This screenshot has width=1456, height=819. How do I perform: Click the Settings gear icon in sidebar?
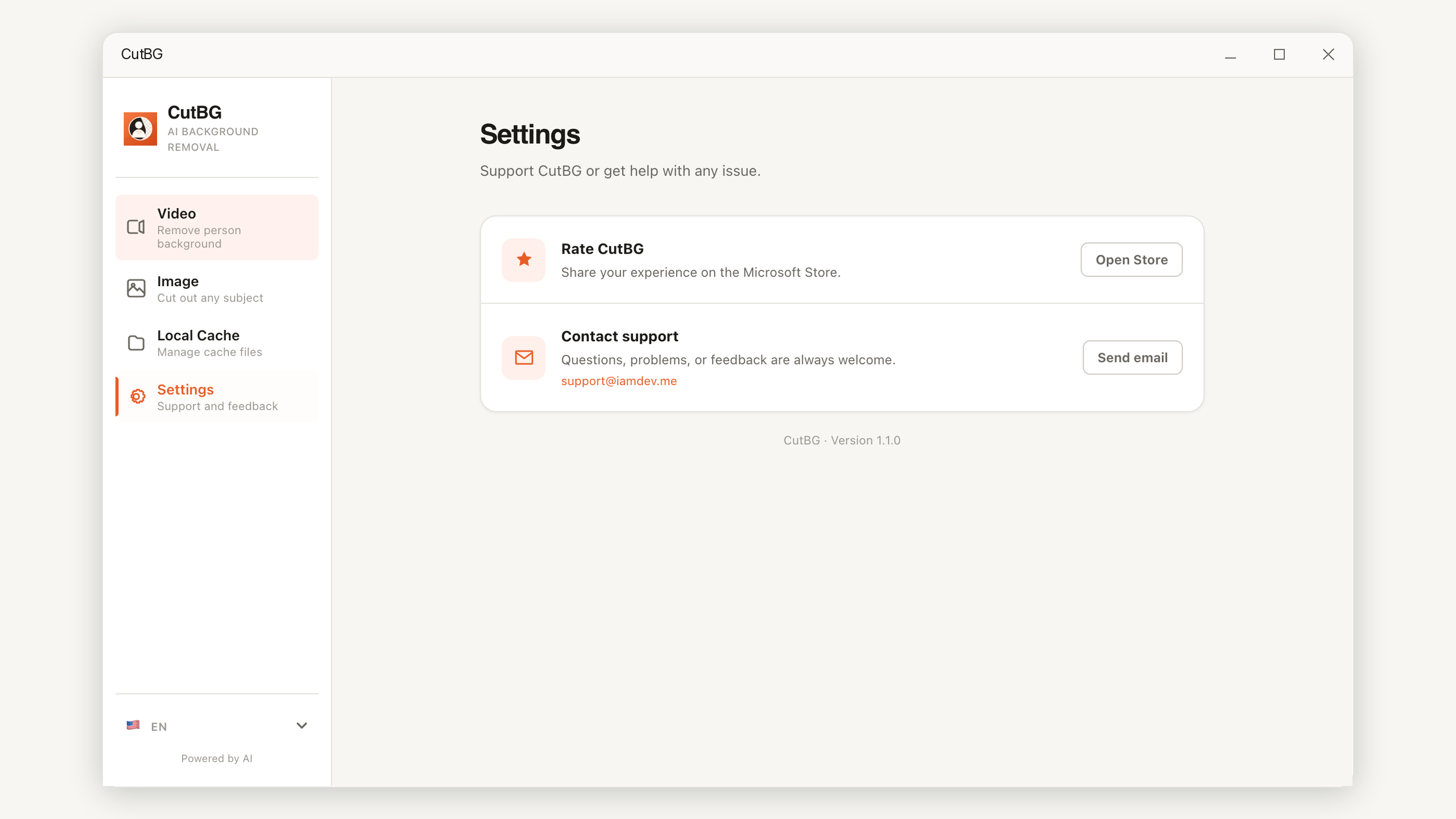(x=138, y=396)
